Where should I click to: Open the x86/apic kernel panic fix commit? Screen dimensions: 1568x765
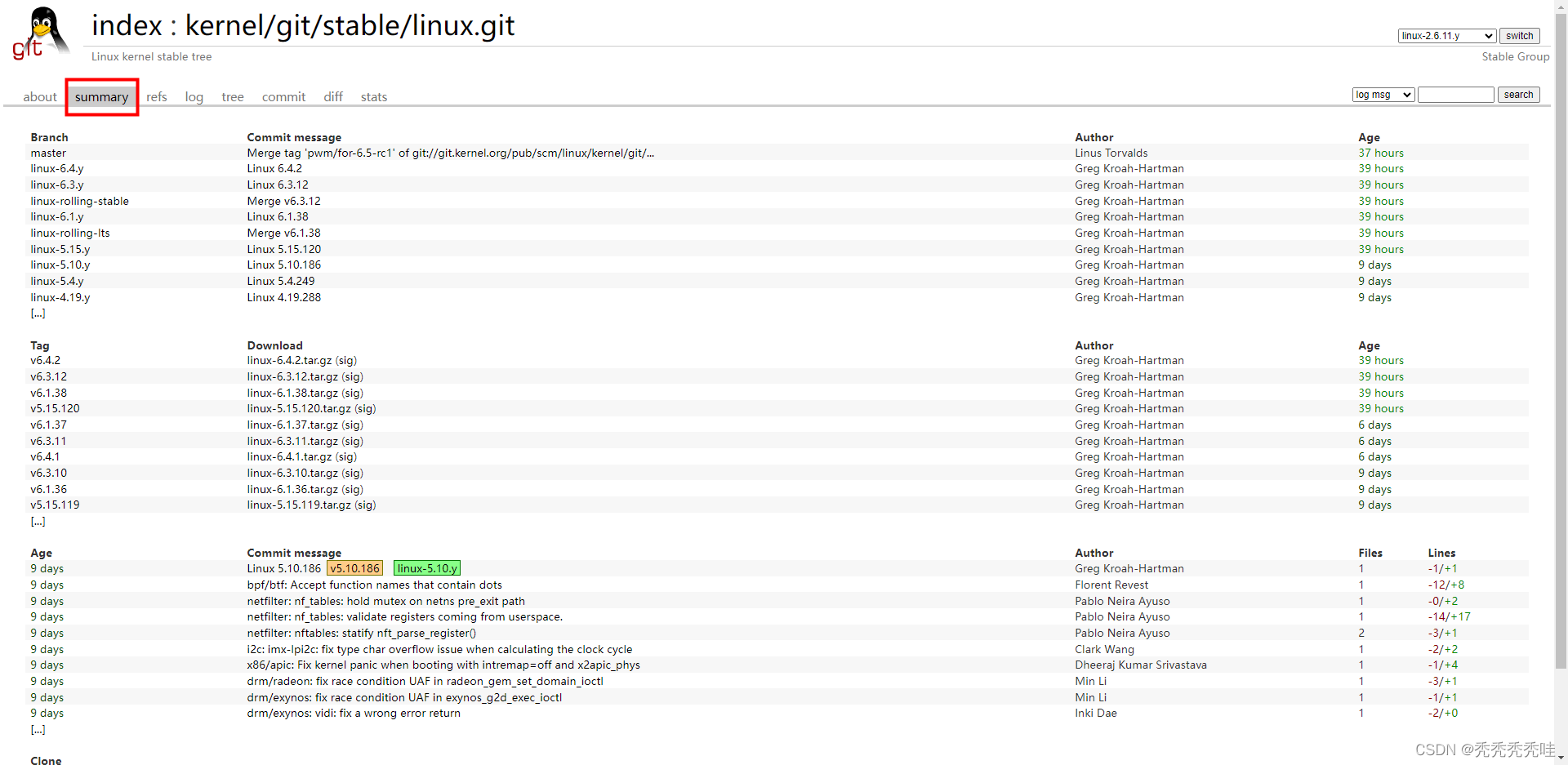tap(443, 665)
